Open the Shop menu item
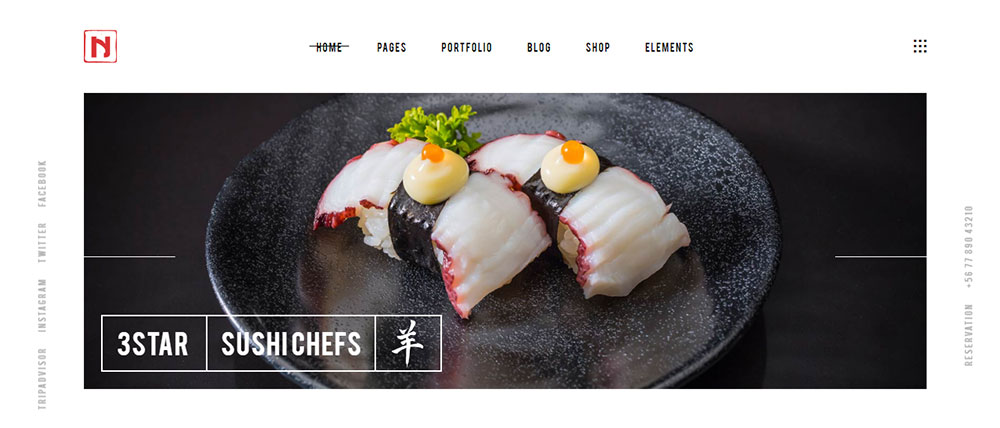 point(598,47)
